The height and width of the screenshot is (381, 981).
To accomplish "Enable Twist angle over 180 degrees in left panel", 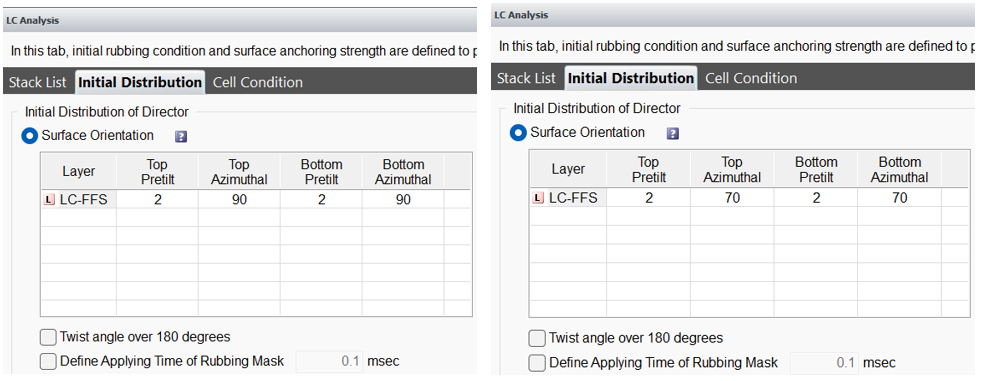I will click(48, 337).
